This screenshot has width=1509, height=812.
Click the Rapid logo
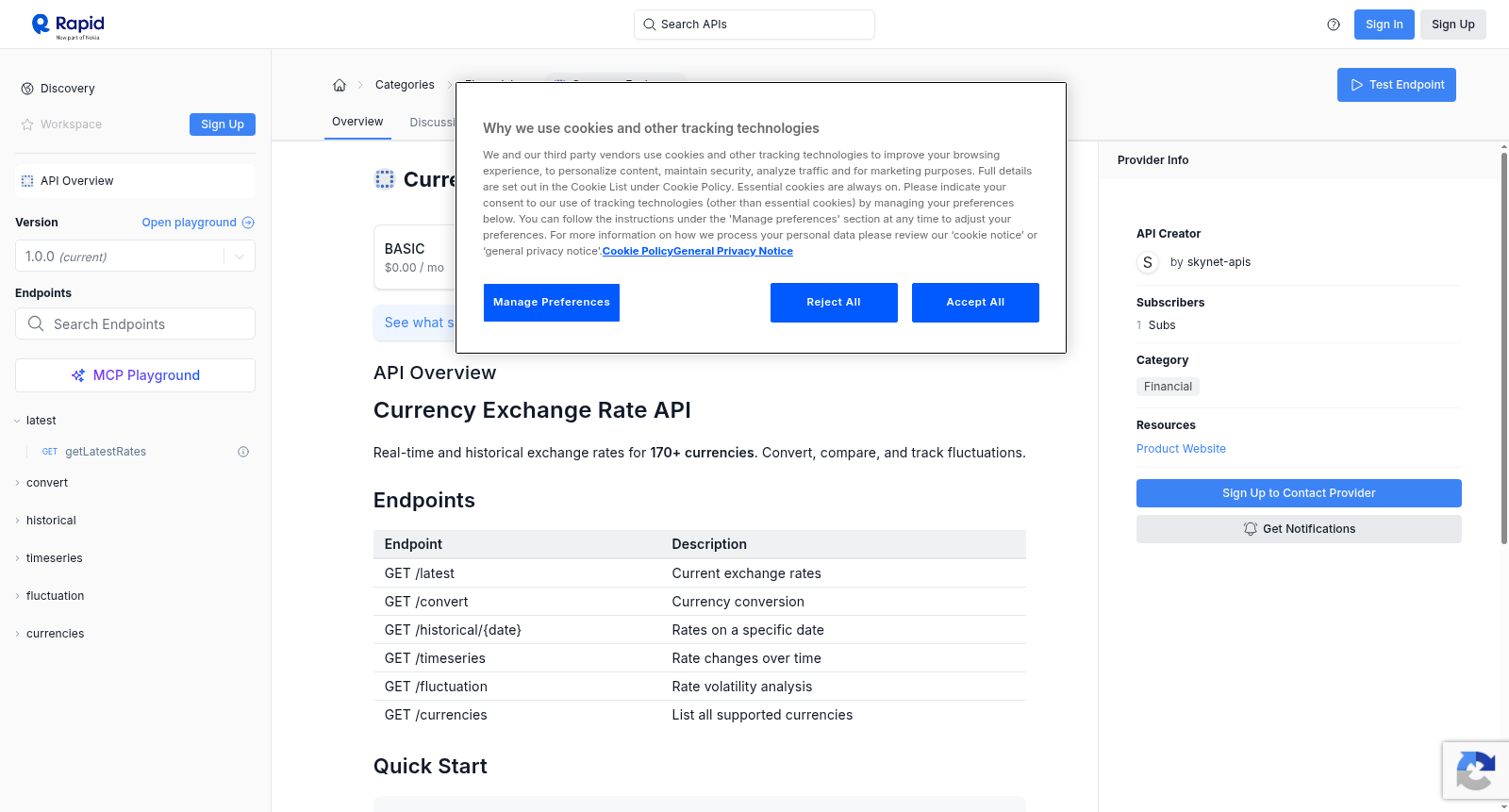(68, 25)
